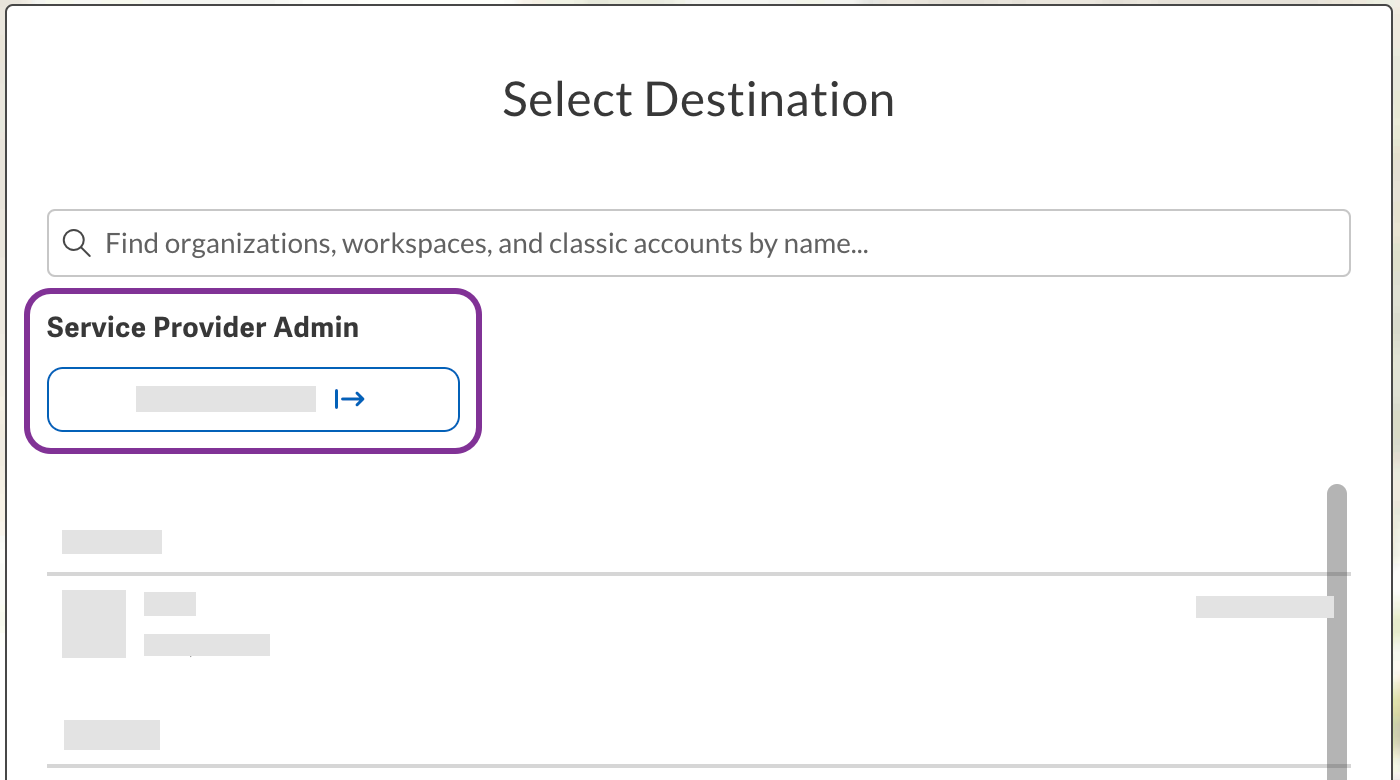This screenshot has height=780, width=1400.
Task: Click the avatar thumbnail of the first list entry
Action: click(x=93, y=623)
